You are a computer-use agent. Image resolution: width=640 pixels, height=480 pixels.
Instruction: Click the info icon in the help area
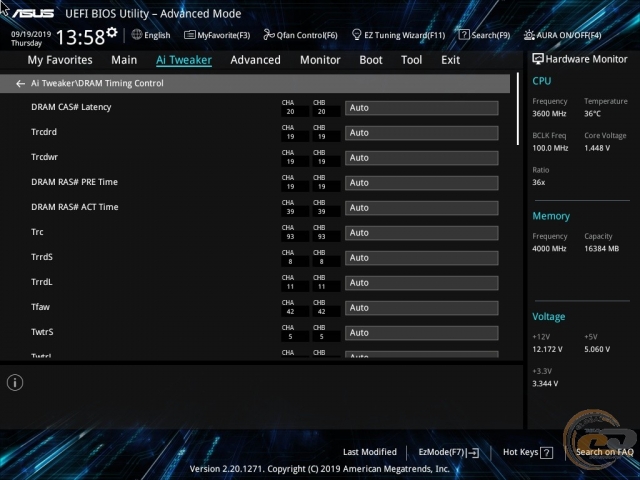15,383
